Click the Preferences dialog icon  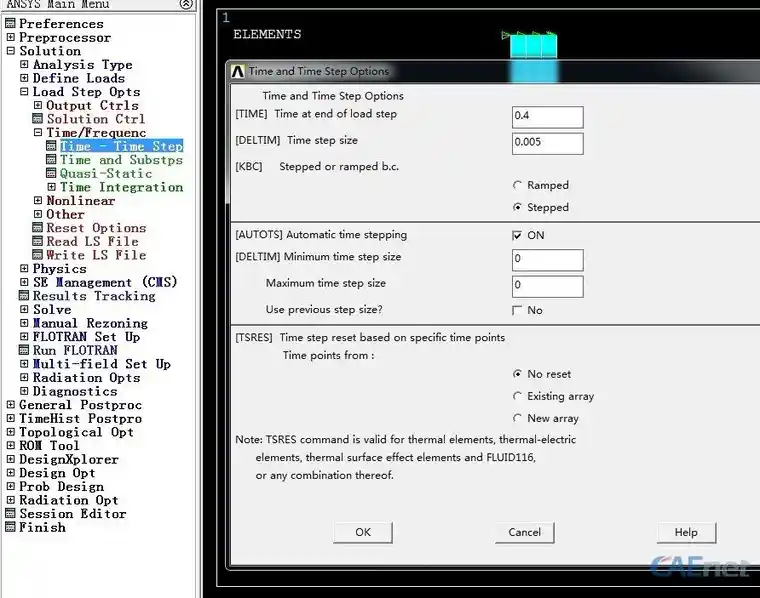(10, 23)
